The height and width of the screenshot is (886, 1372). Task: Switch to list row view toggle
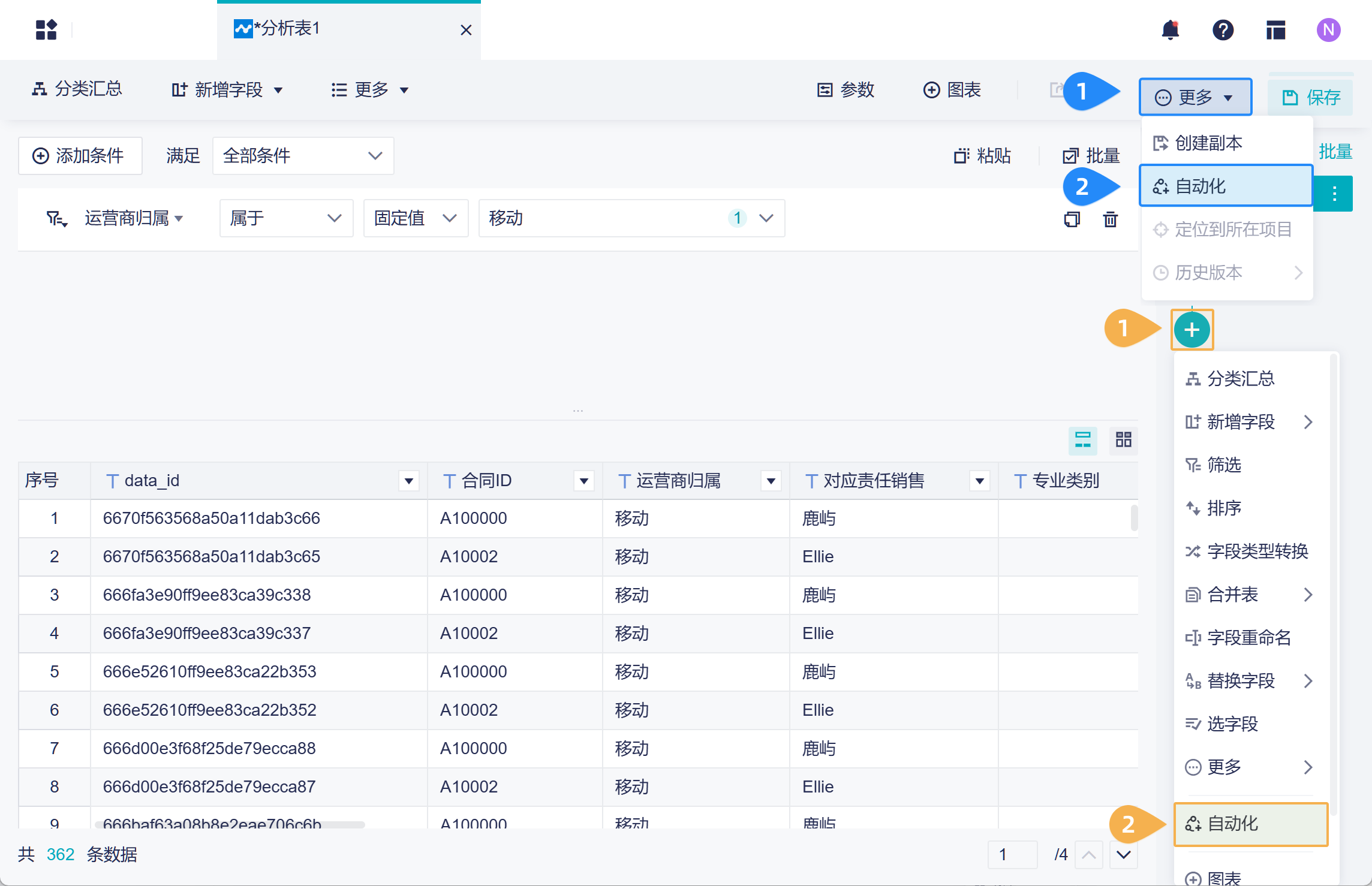(x=1082, y=440)
